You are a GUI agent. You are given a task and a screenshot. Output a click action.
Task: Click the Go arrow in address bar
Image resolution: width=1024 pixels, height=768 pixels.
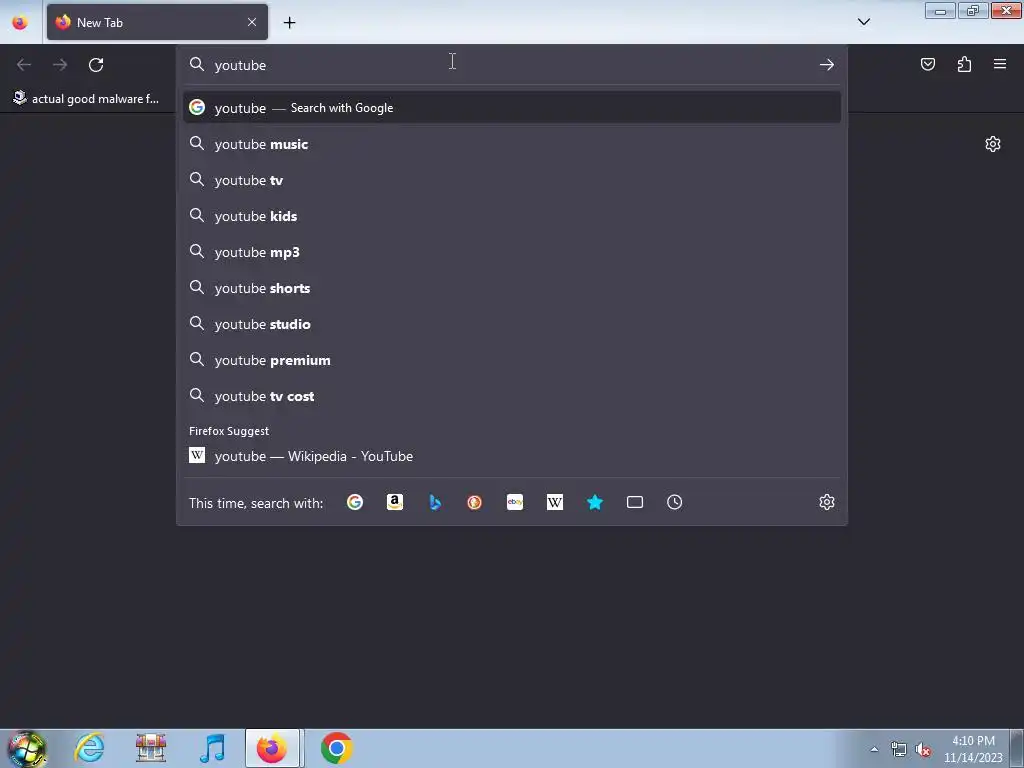coord(827,65)
